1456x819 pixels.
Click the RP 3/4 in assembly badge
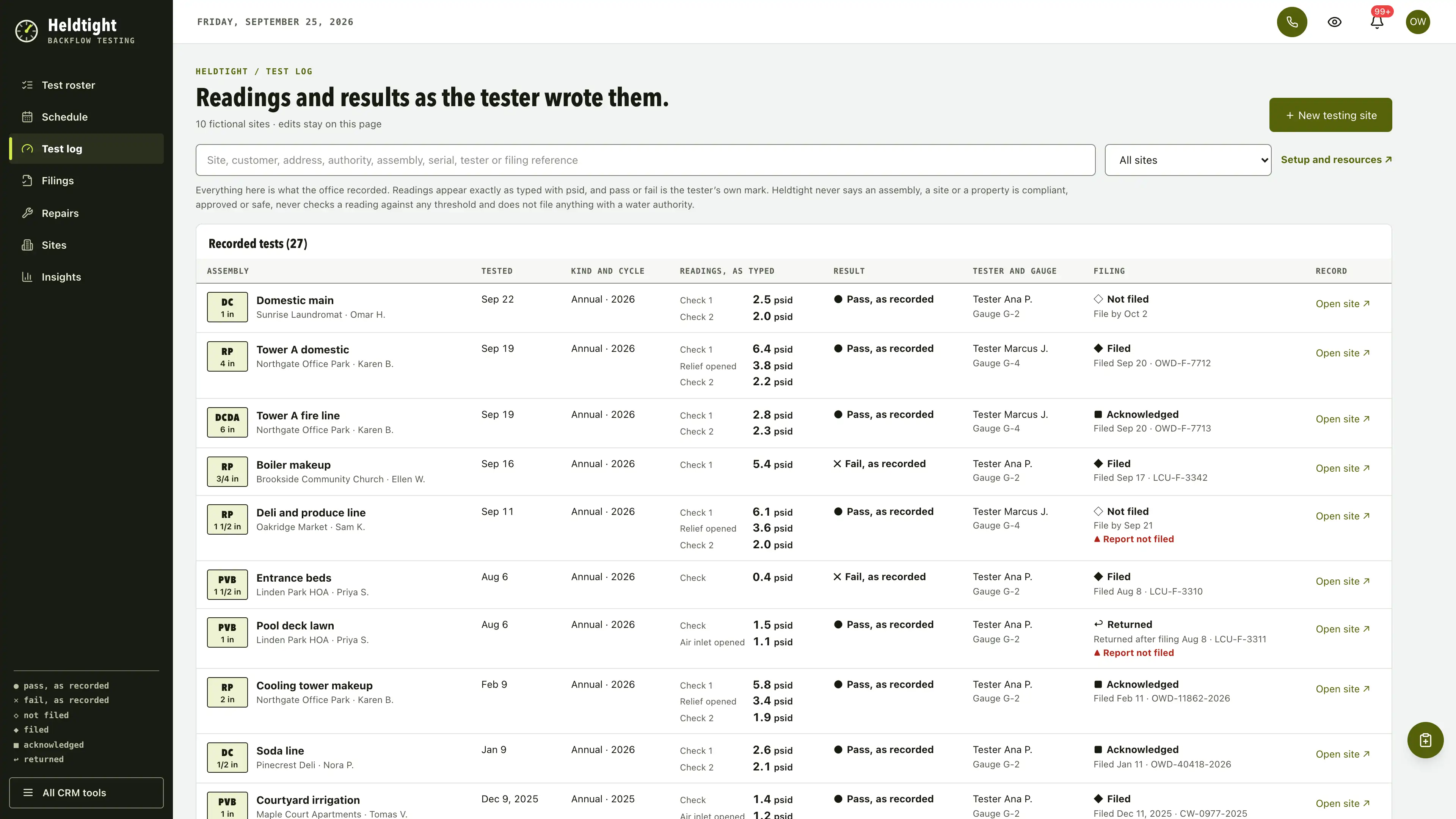227,472
